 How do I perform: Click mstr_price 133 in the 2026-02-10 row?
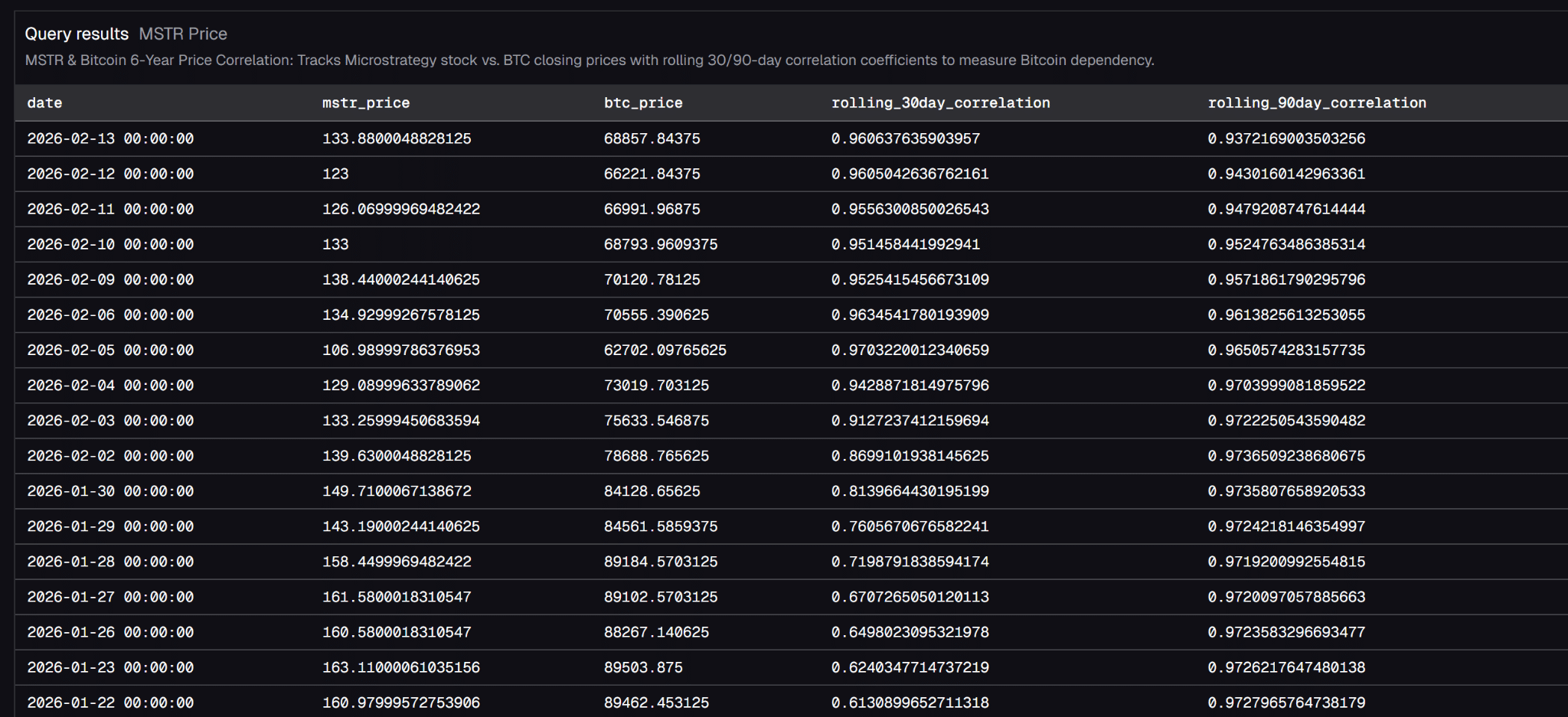click(335, 244)
